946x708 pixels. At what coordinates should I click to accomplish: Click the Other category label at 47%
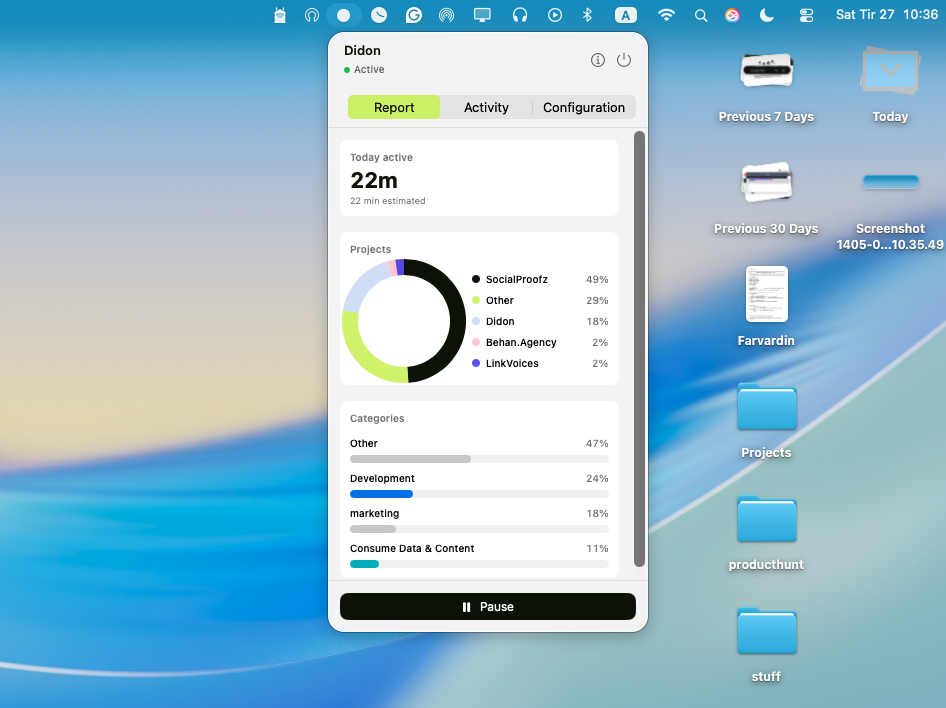click(364, 443)
